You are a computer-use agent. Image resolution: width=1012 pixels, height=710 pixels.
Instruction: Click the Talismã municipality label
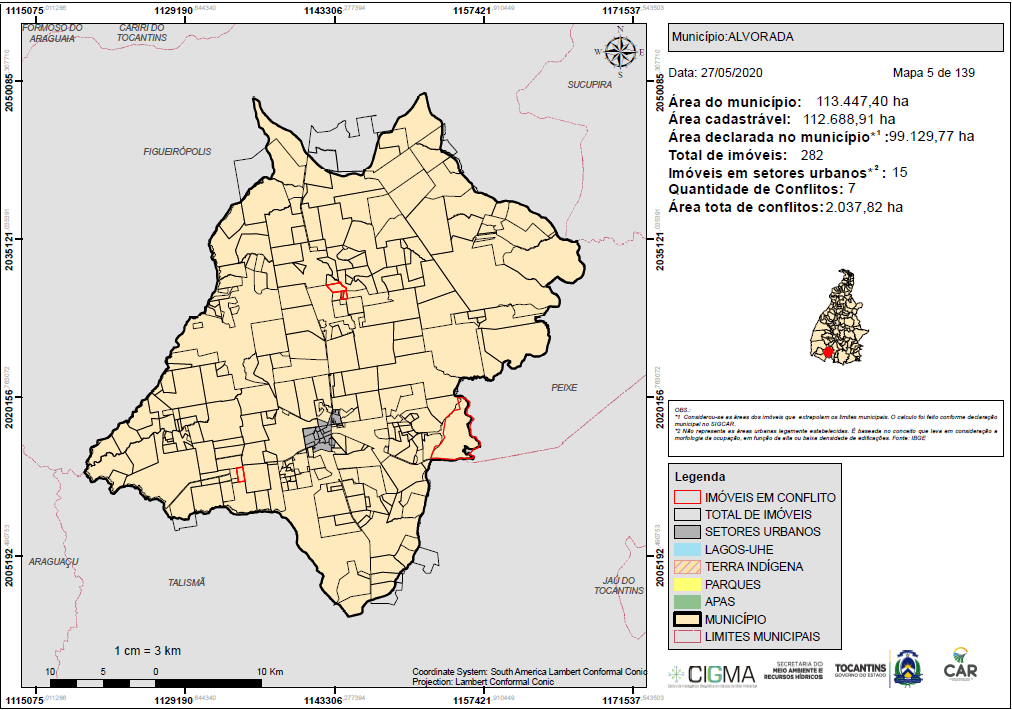click(x=186, y=582)
